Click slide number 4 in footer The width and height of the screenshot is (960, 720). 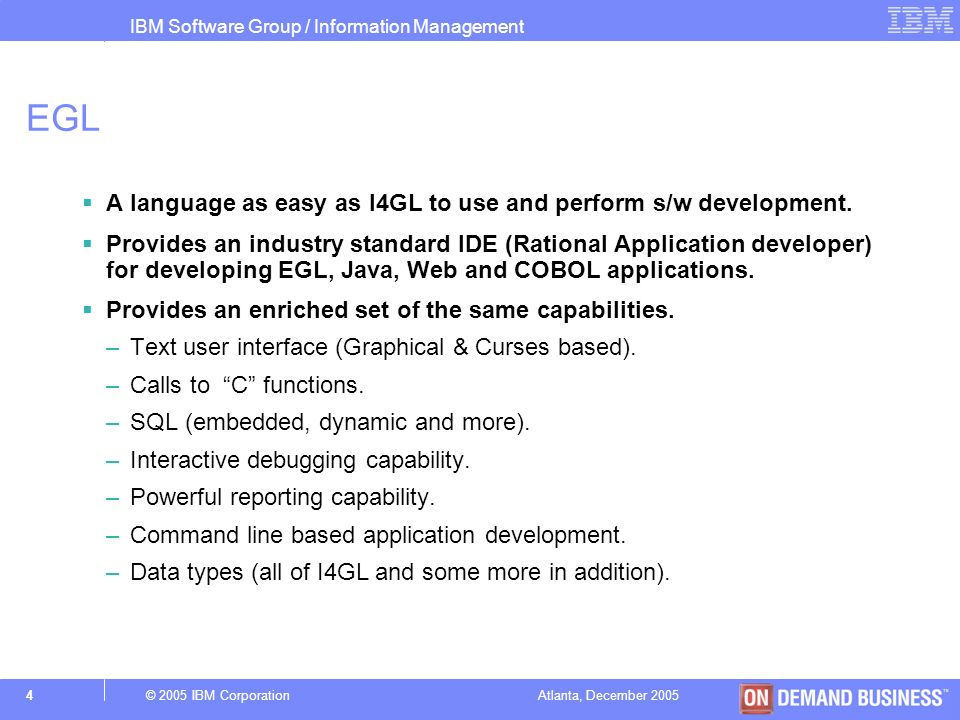(x=29, y=696)
